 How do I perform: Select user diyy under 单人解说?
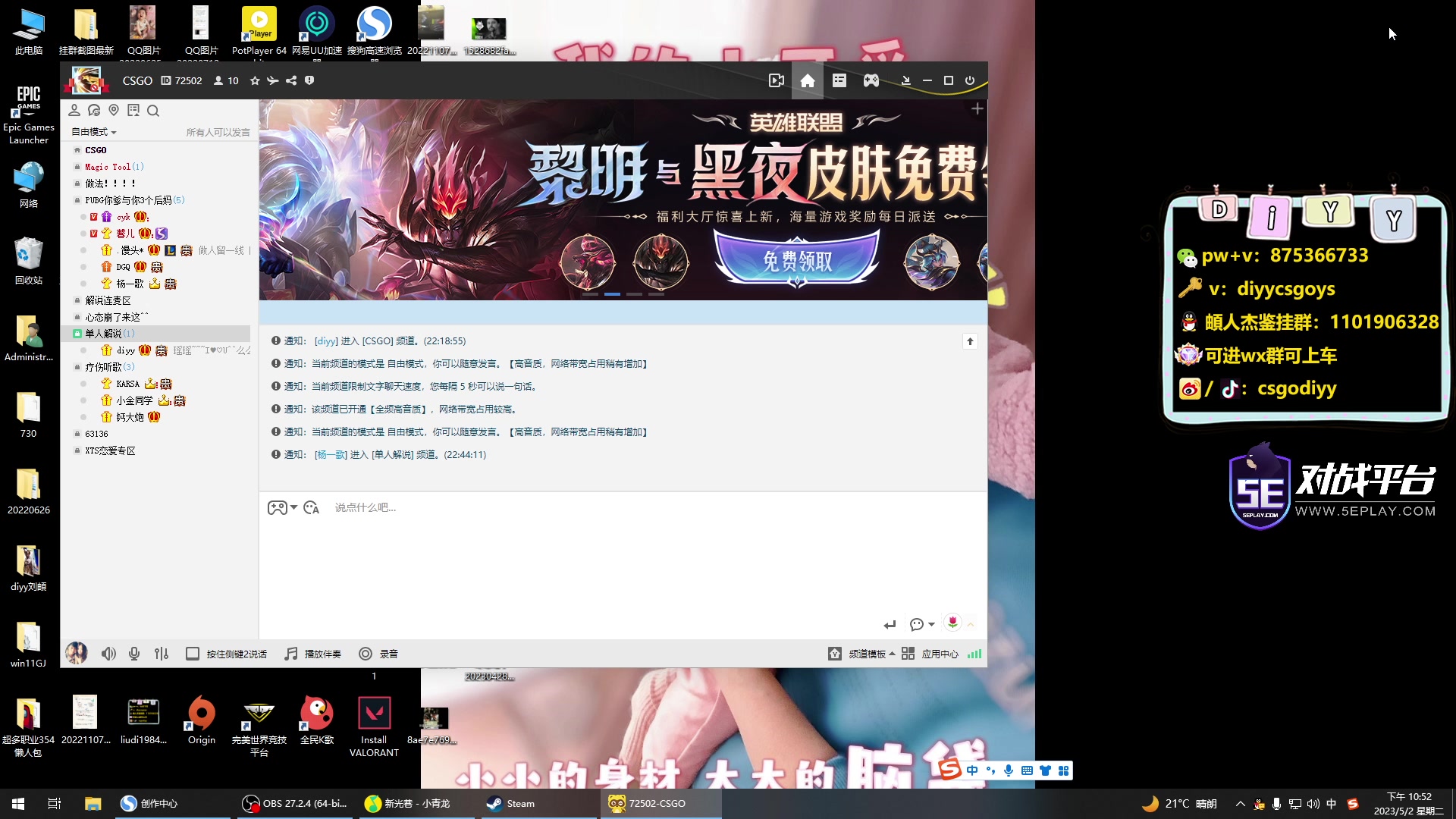(x=126, y=350)
